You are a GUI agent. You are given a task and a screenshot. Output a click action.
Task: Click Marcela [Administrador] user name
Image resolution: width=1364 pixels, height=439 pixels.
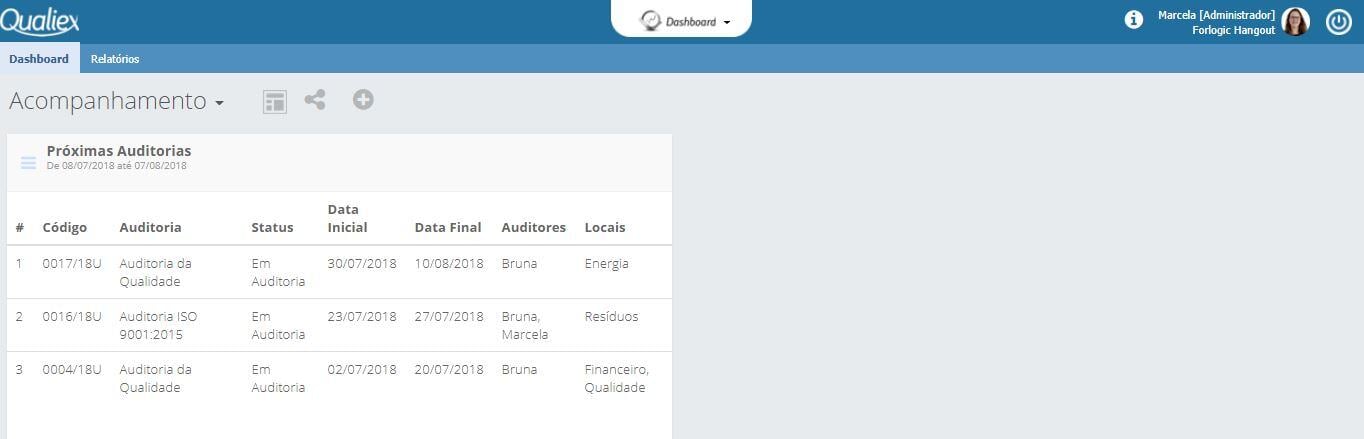click(1216, 15)
